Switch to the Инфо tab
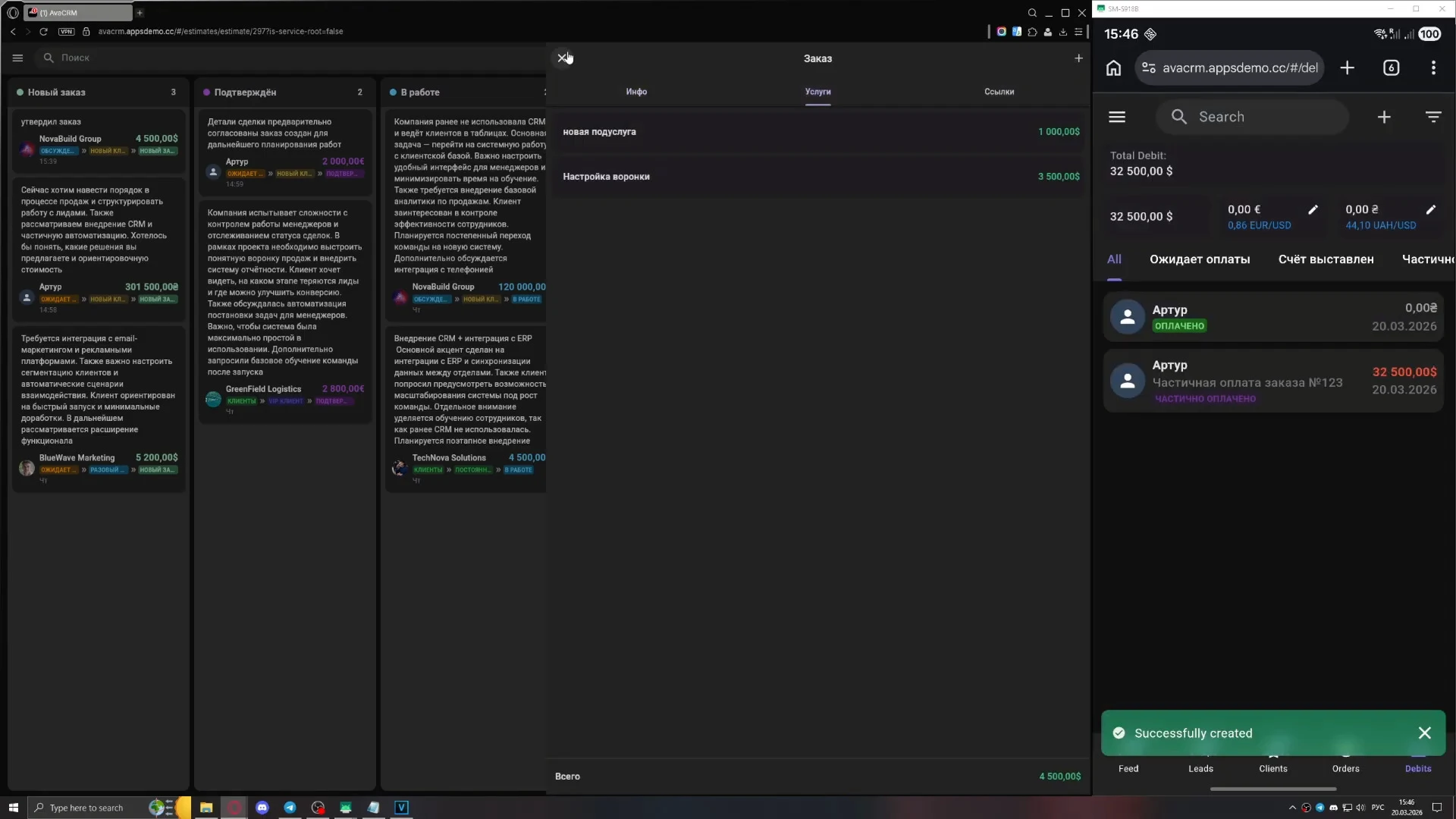The height and width of the screenshot is (819, 1456). click(x=636, y=92)
